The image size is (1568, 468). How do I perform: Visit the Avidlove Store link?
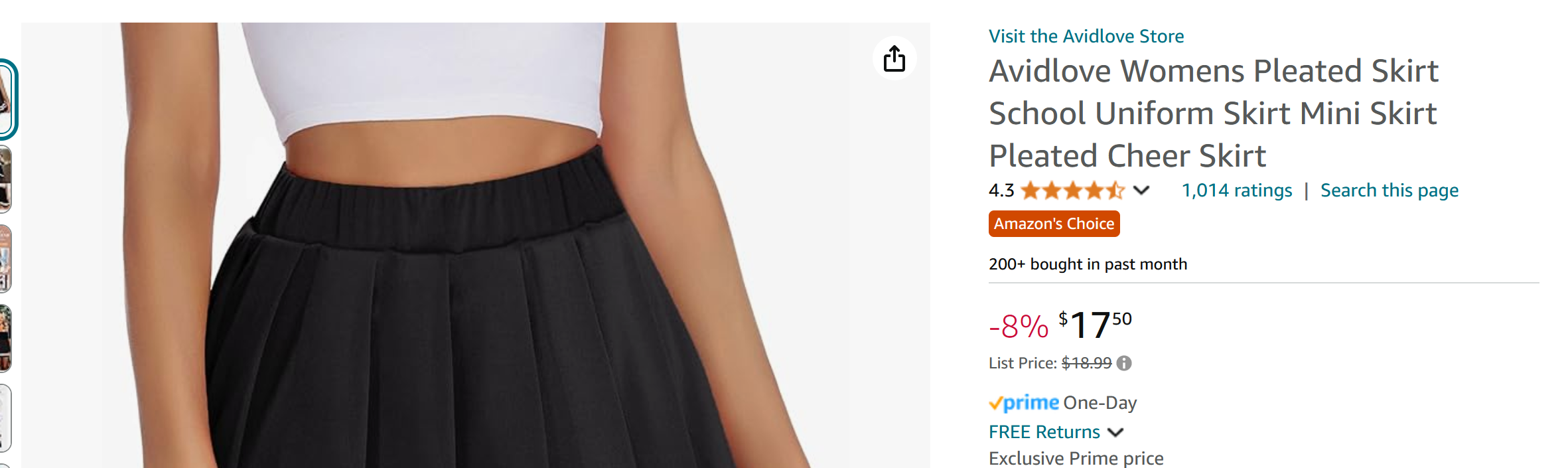tap(1086, 36)
